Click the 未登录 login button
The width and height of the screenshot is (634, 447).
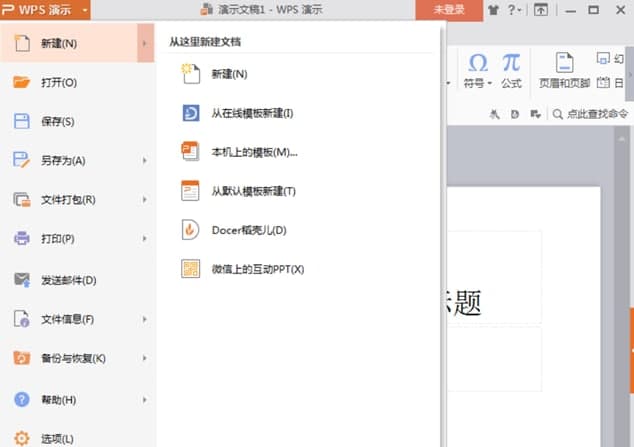[449, 10]
